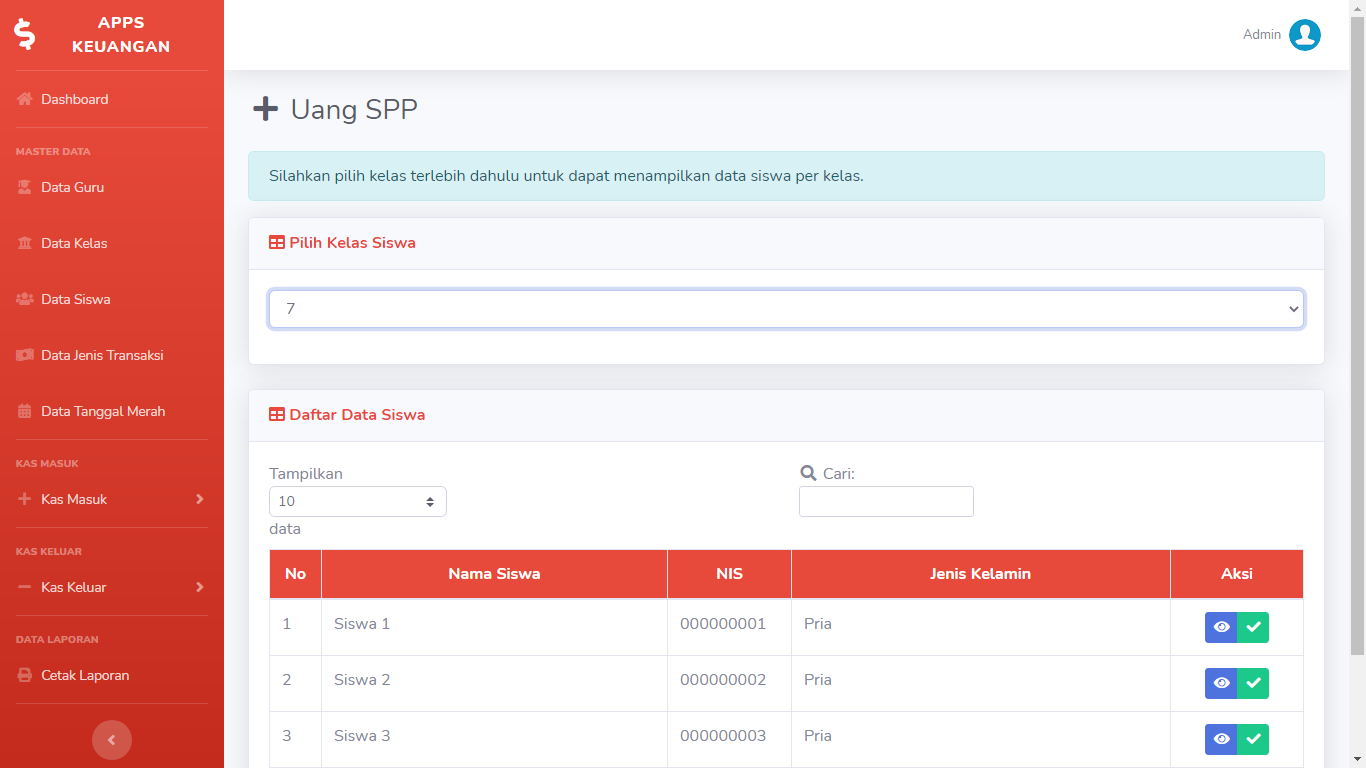
Task: Click the Aksi column header
Action: click(x=1237, y=574)
